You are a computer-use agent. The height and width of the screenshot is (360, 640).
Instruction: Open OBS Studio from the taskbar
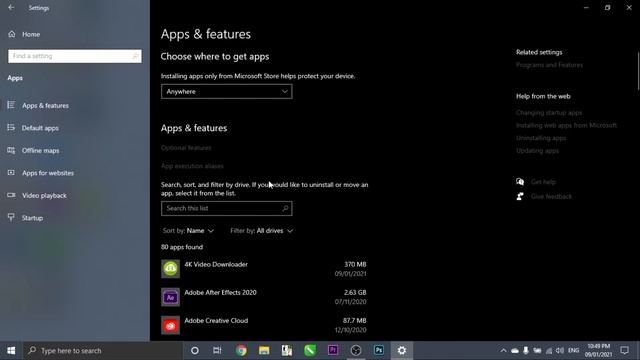point(356,351)
